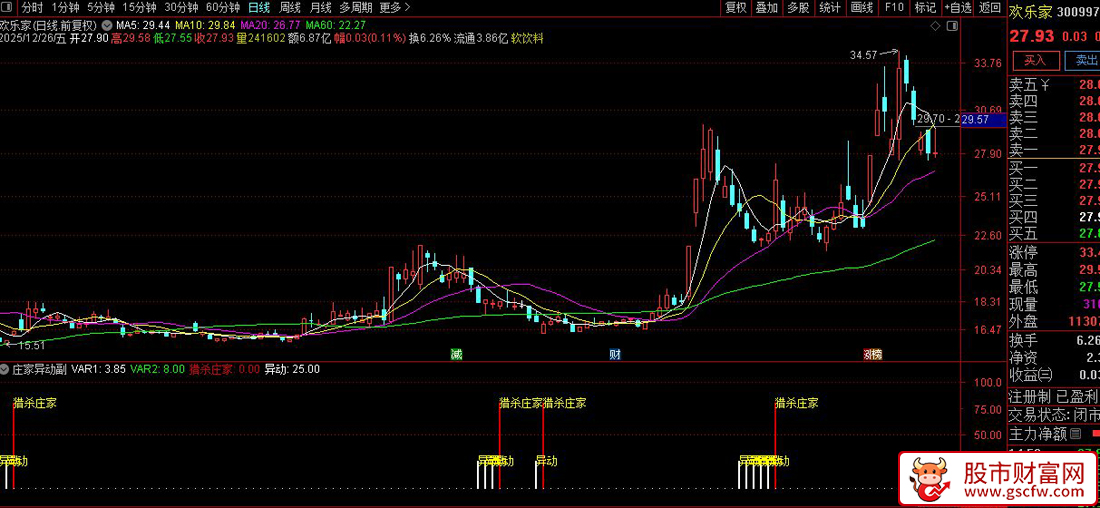
Task: Click the leftmost 猎杀庄家 signal label
Action: [35, 403]
